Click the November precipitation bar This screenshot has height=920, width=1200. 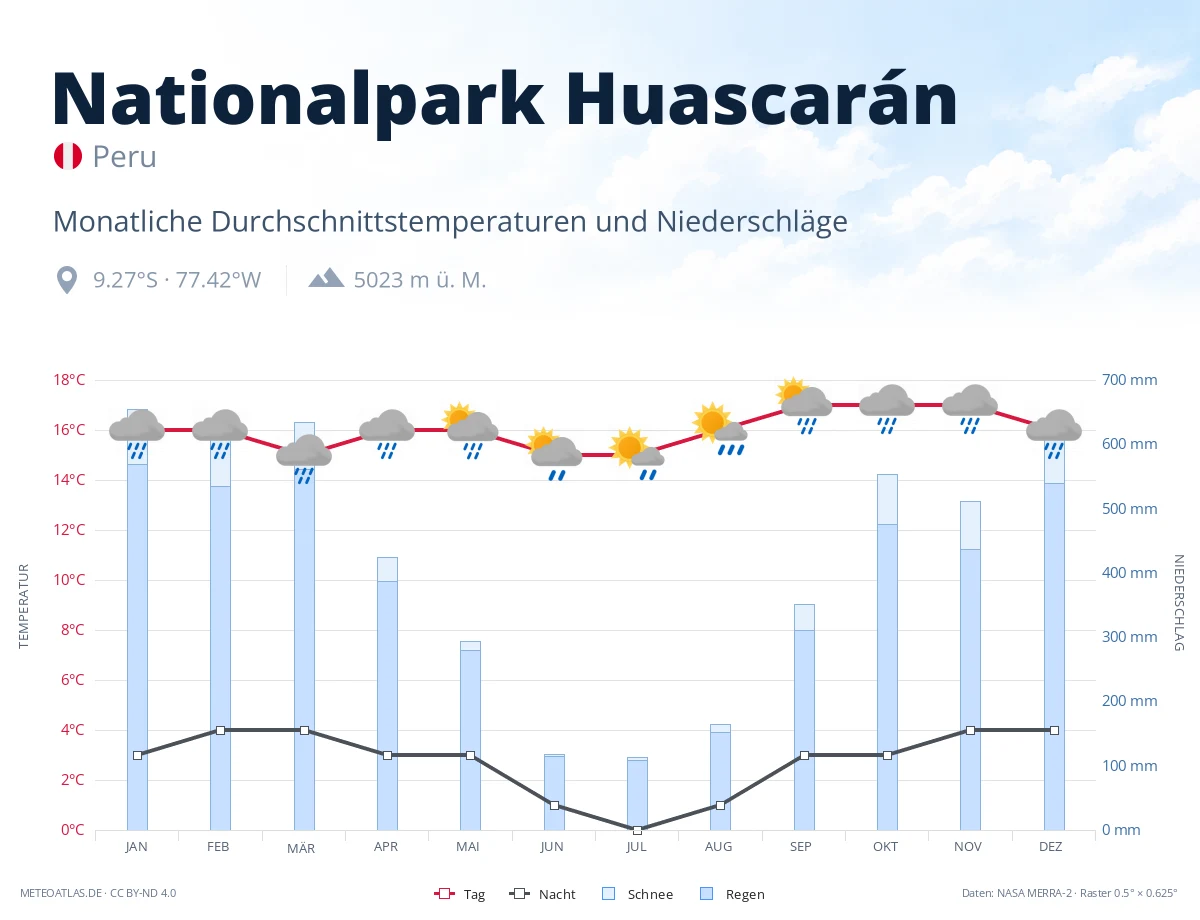click(x=970, y=666)
